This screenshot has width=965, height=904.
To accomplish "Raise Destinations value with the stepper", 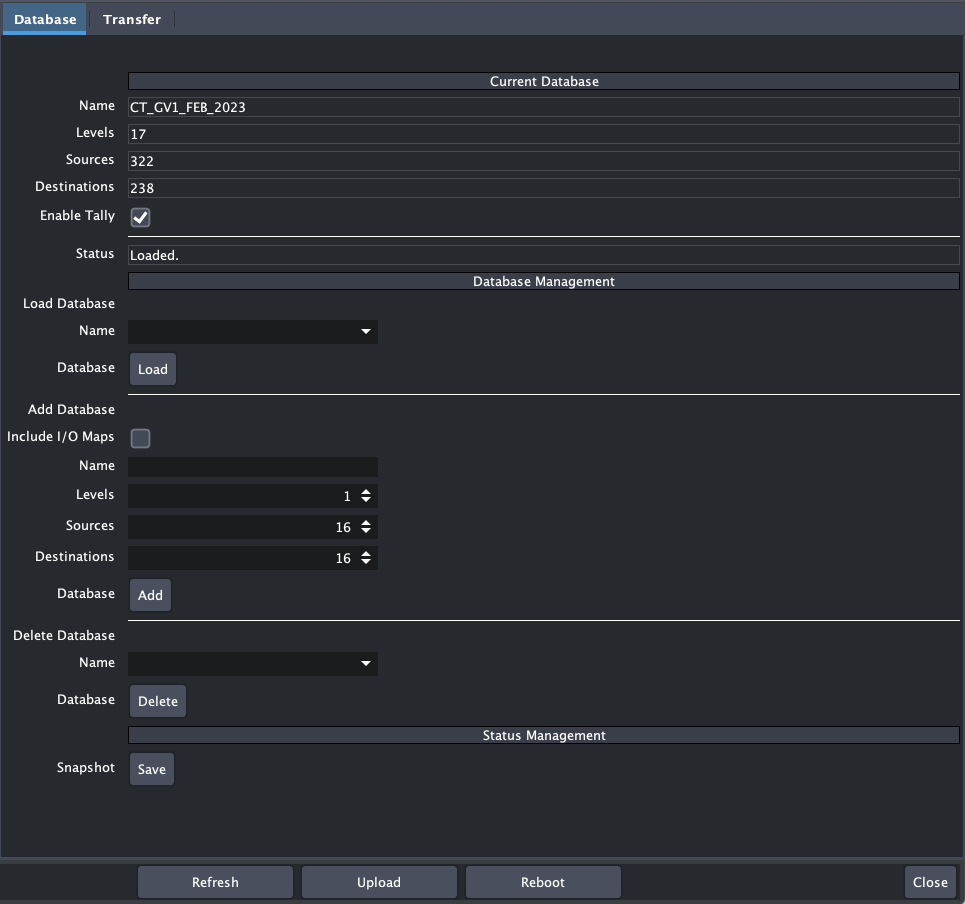I will point(368,554).
